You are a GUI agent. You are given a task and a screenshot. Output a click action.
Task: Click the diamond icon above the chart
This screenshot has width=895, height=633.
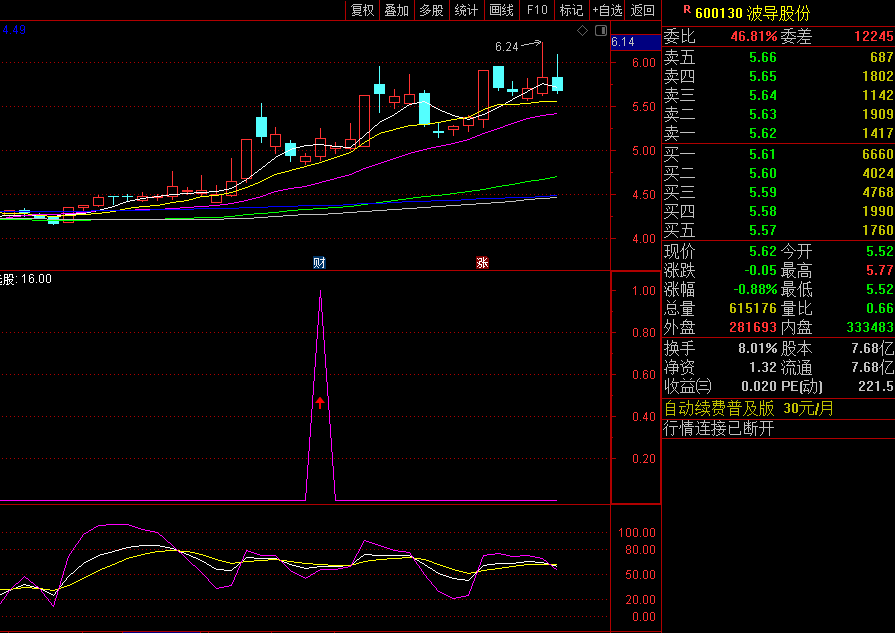[x=582, y=31]
